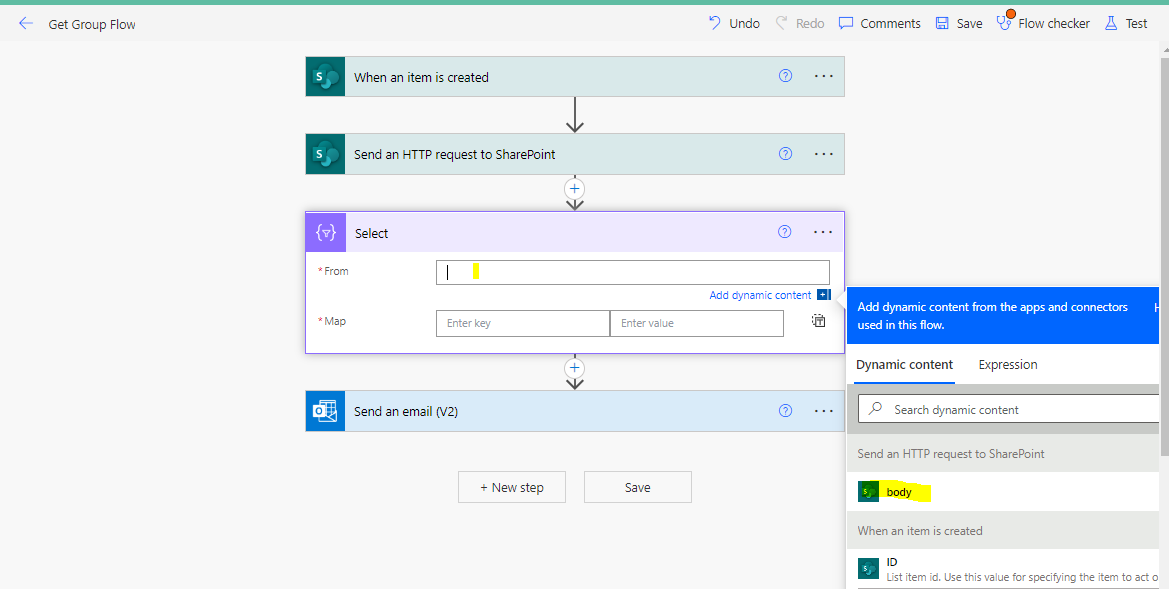Undo the last change
This screenshot has width=1169, height=589.
tap(733, 22)
